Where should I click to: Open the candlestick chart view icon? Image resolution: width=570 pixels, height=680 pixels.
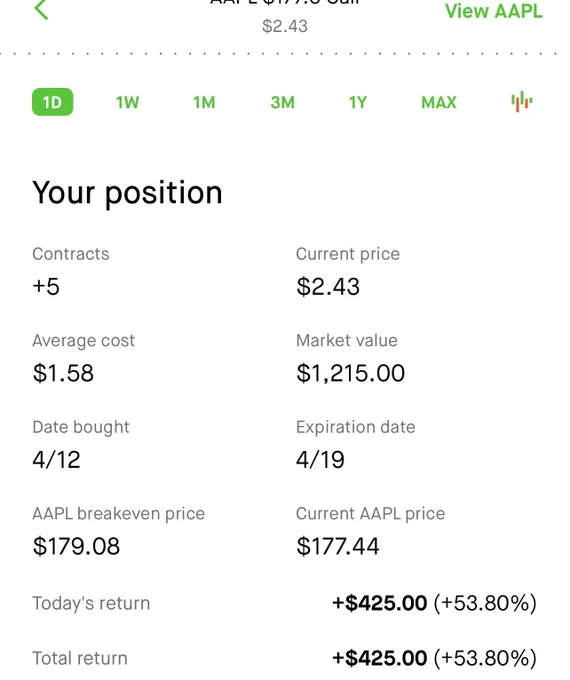[521, 102]
